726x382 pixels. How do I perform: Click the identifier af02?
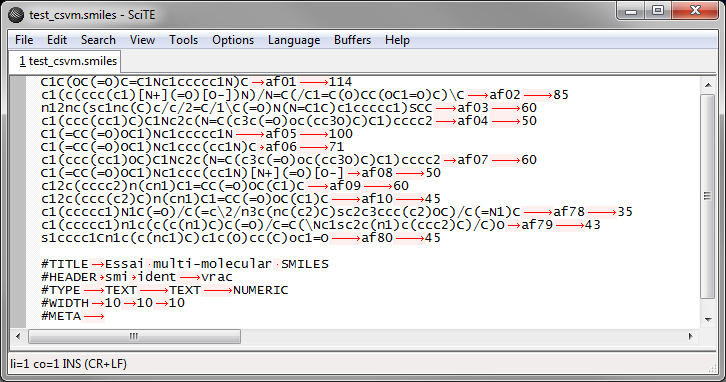click(505, 95)
